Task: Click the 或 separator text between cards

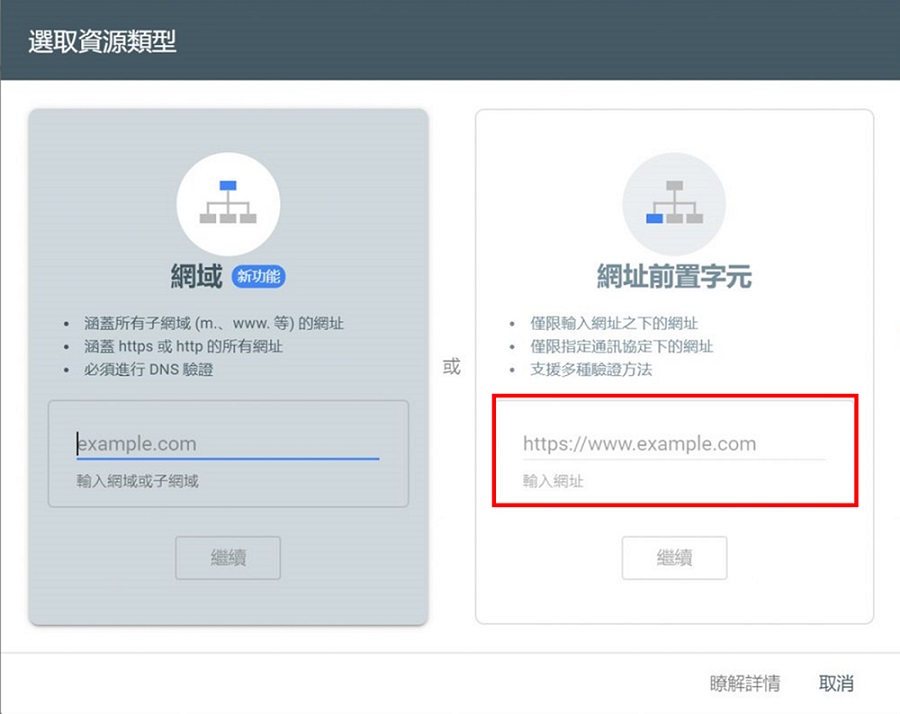Action: point(452,366)
